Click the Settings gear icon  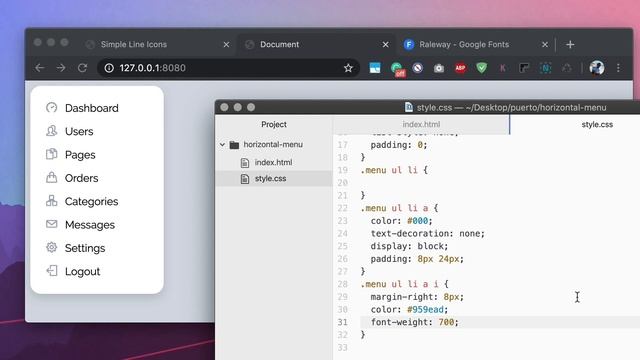[x=51, y=247]
